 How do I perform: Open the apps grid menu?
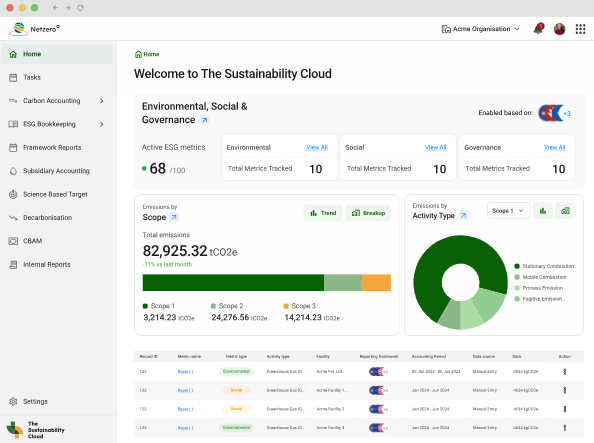tap(580, 29)
